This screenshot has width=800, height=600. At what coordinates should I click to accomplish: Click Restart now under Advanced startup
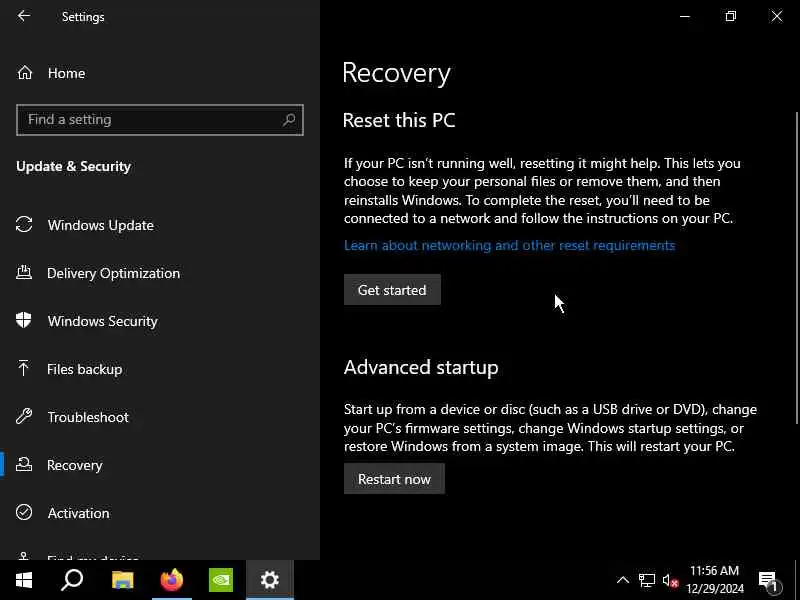(394, 479)
